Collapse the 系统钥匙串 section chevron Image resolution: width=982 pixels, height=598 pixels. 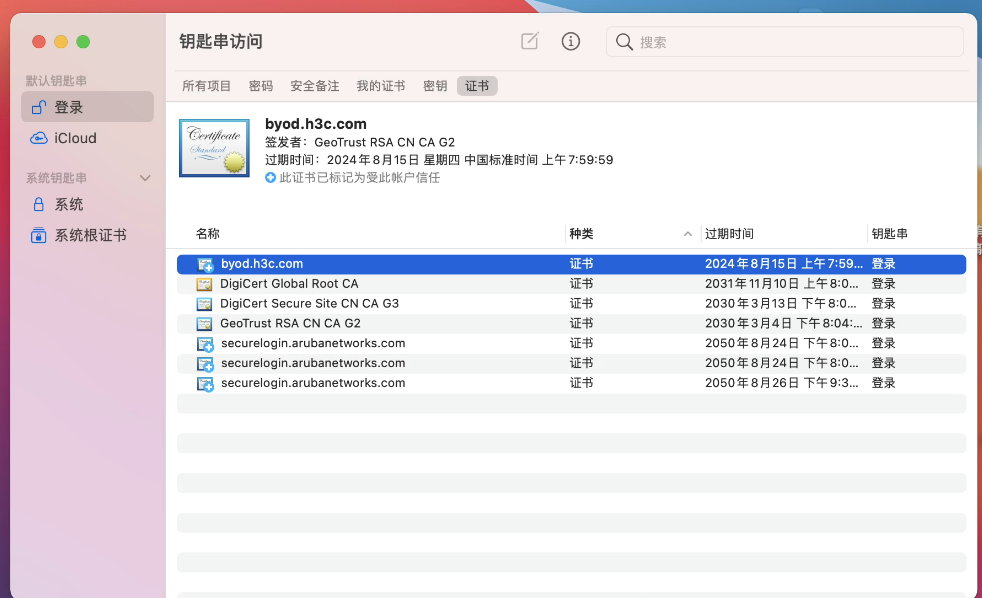(x=145, y=178)
